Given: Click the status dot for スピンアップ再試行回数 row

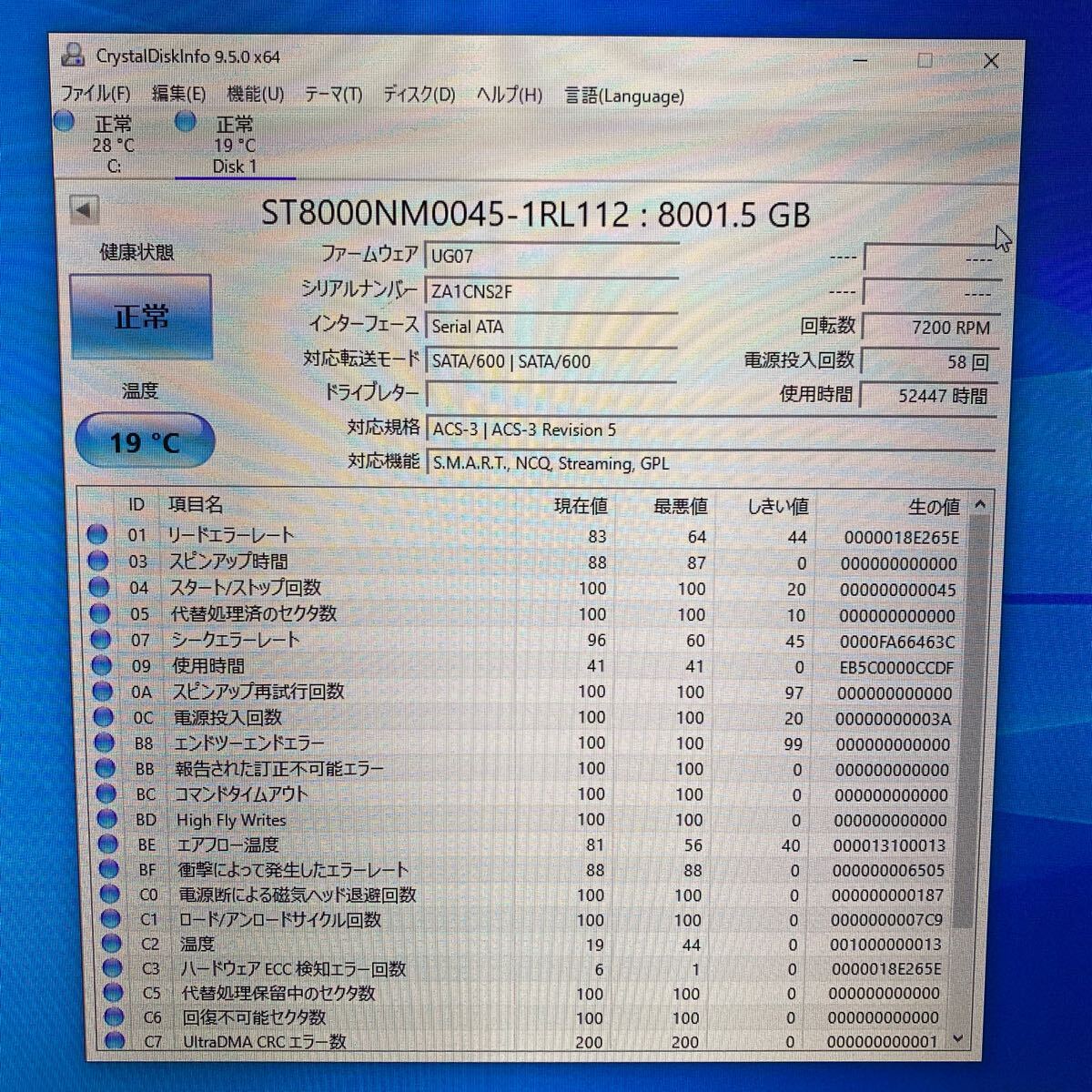Looking at the screenshot, I should [x=103, y=692].
